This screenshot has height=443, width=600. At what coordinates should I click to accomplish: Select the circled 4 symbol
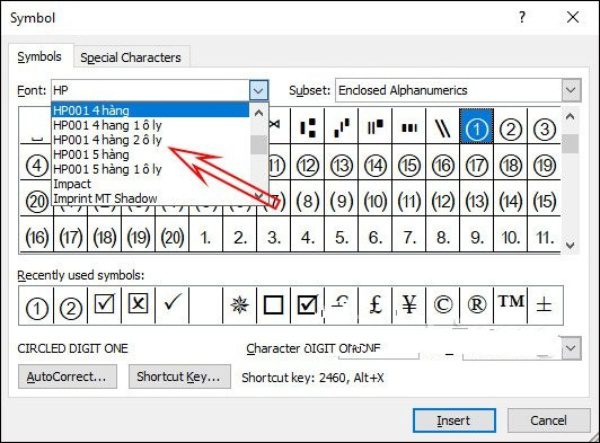click(37, 166)
